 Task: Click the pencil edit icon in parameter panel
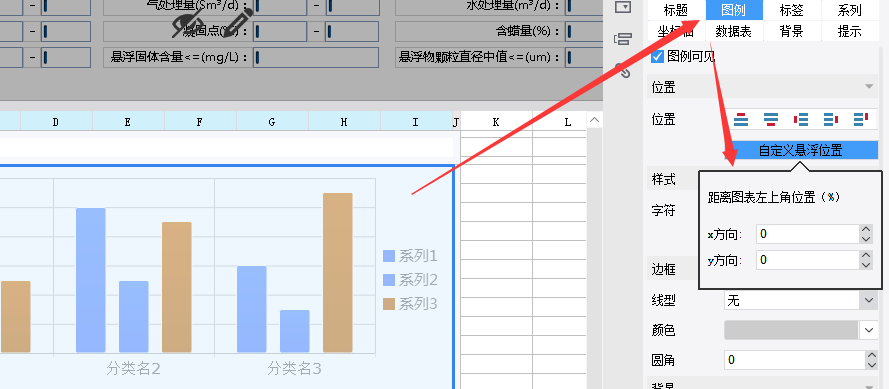click(x=237, y=23)
